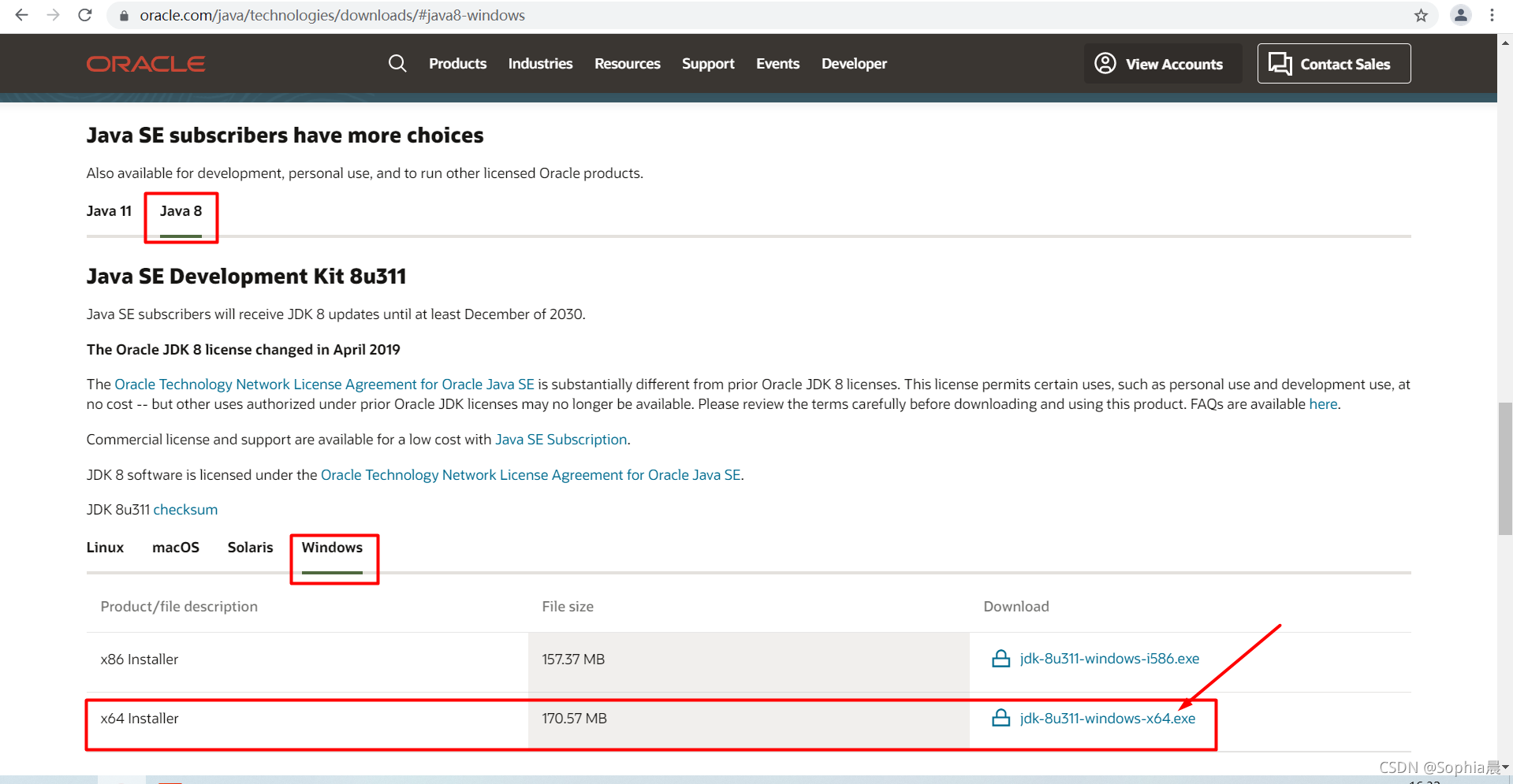This screenshot has width=1513, height=784.
Task: Click the lock icon beside jdk-8u311-windows-x64.exe
Action: pos(1001,718)
